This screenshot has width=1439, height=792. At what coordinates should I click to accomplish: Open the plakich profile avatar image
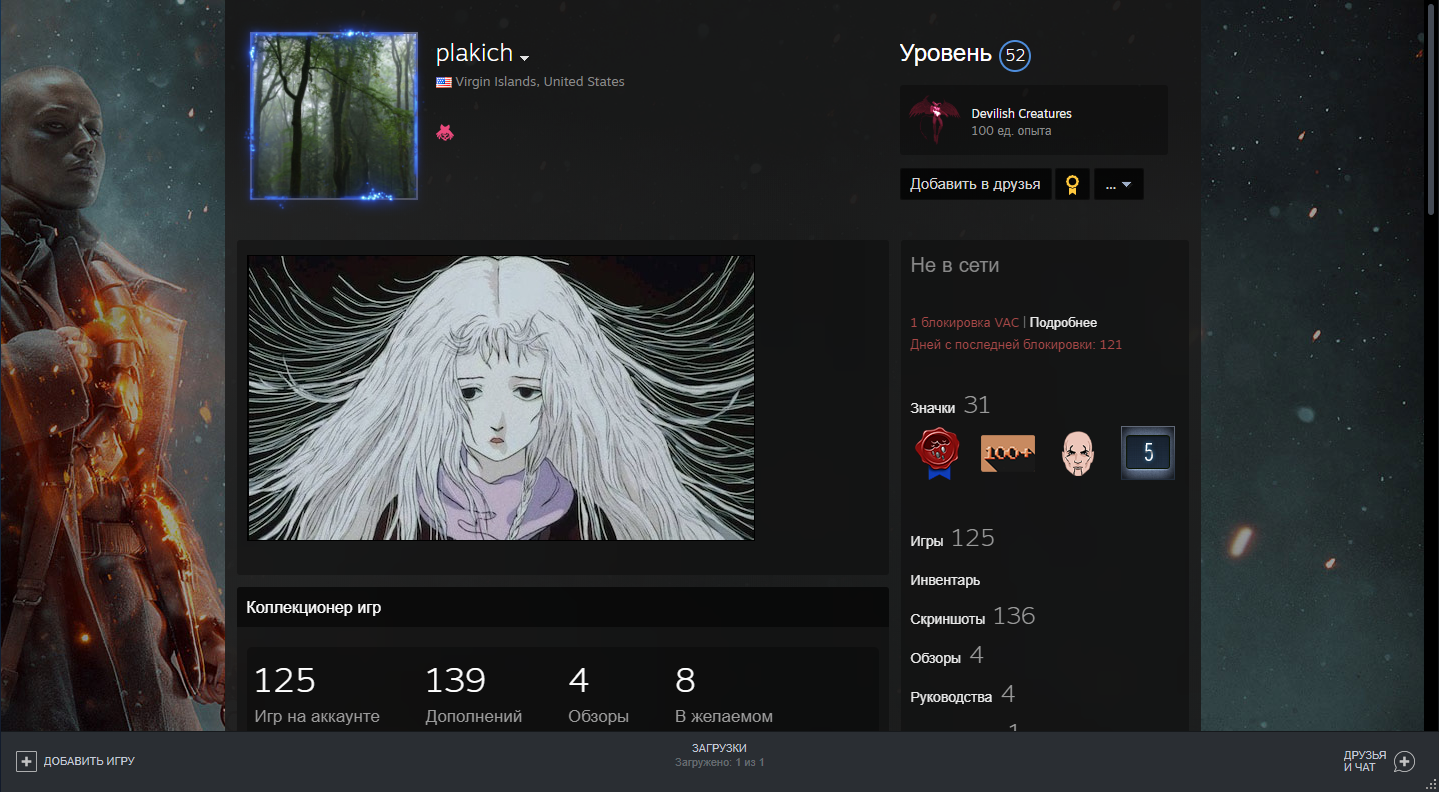pos(334,116)
